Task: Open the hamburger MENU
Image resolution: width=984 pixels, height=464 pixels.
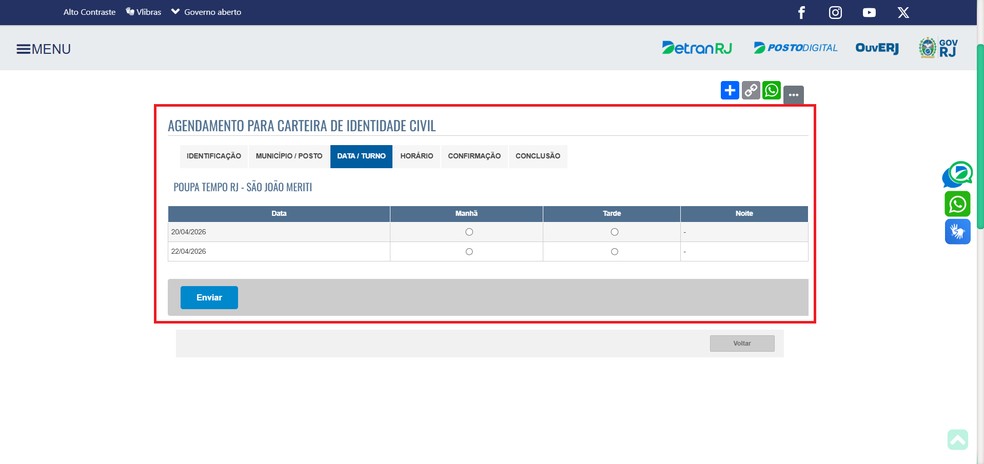Action: 43,49
